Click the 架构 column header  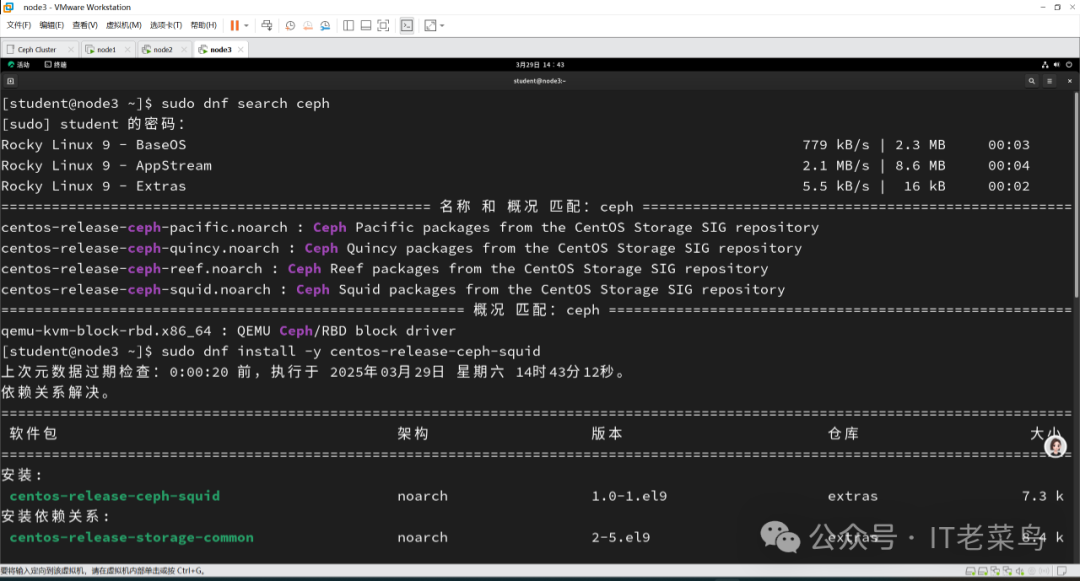(413, 434)
